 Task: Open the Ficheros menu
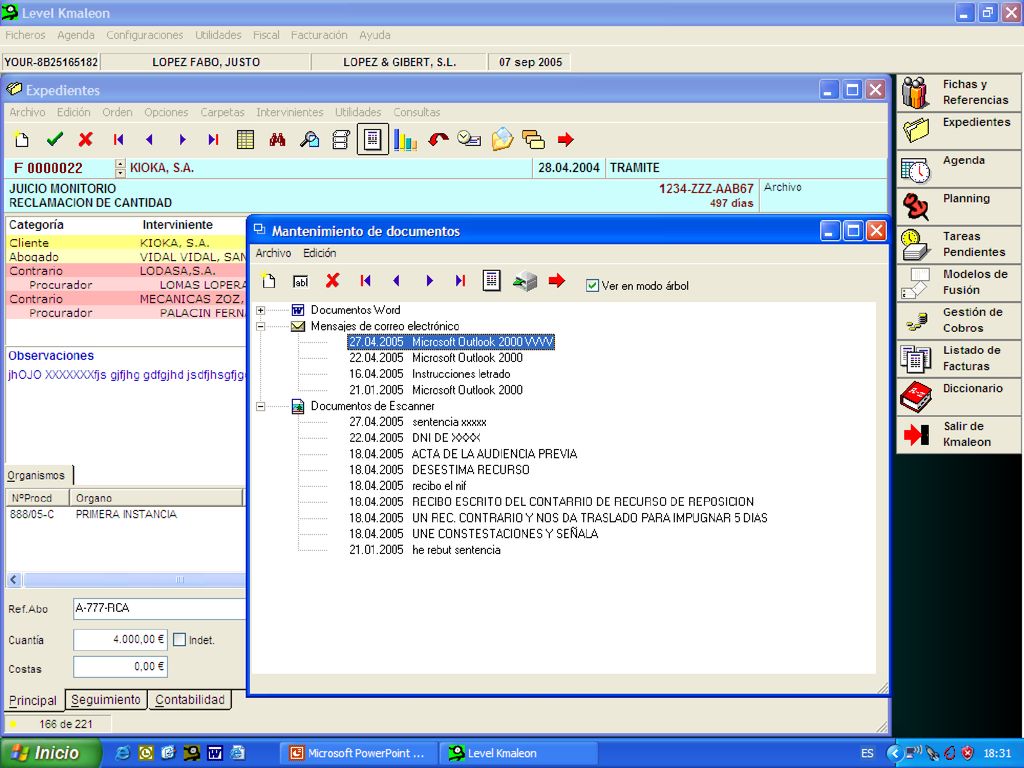point(25,35)
